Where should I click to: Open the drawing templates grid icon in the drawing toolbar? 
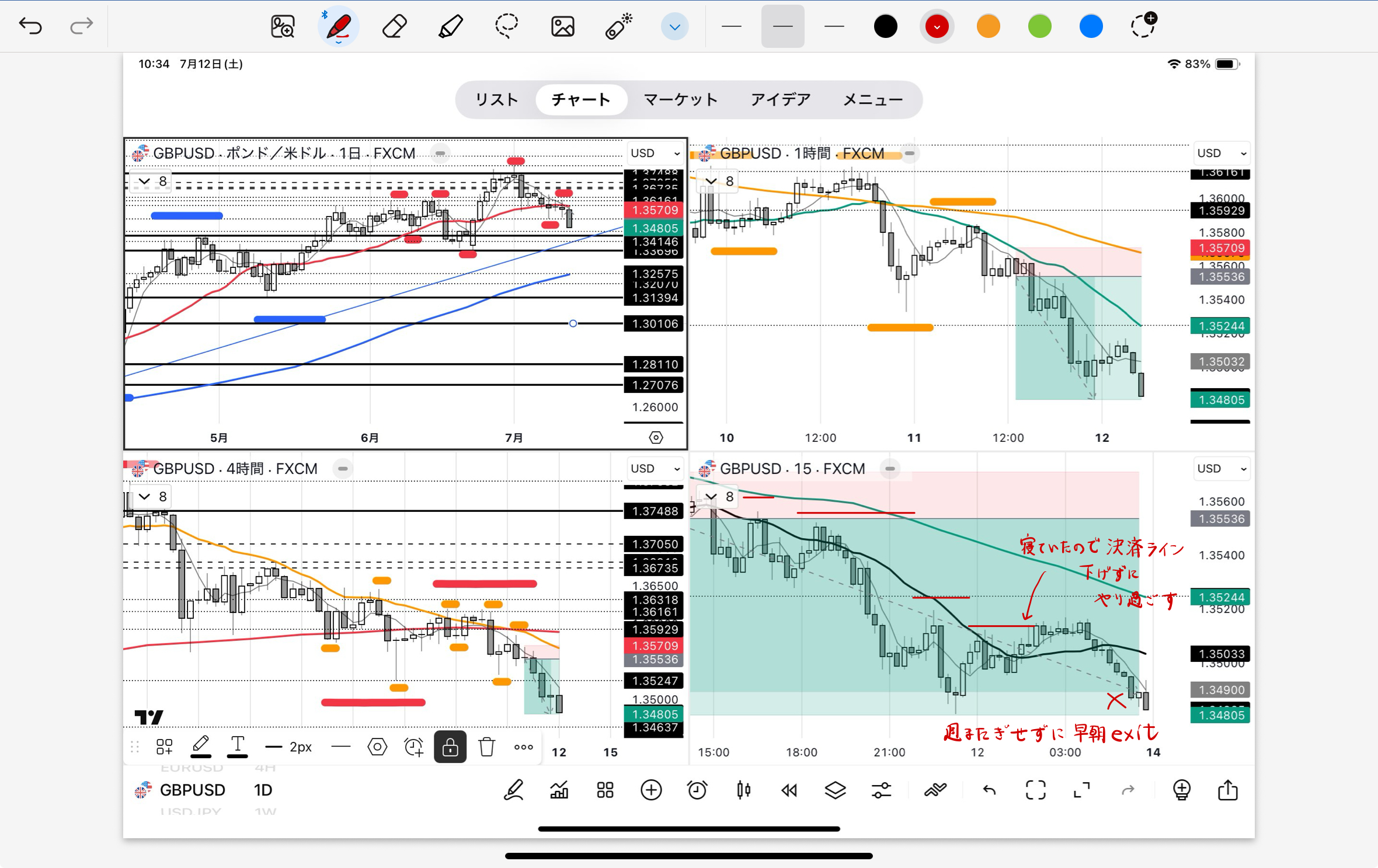[165, 747]
